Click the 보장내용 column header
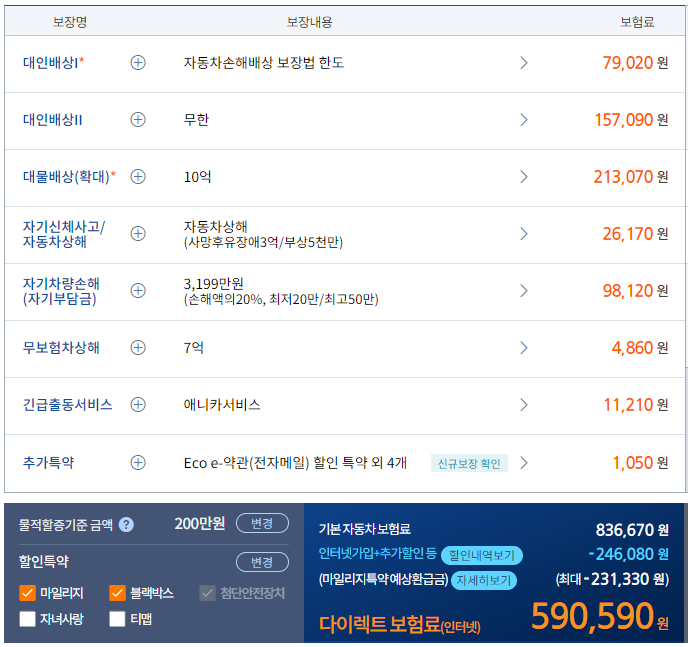688x647 pixels. (309, 22)
